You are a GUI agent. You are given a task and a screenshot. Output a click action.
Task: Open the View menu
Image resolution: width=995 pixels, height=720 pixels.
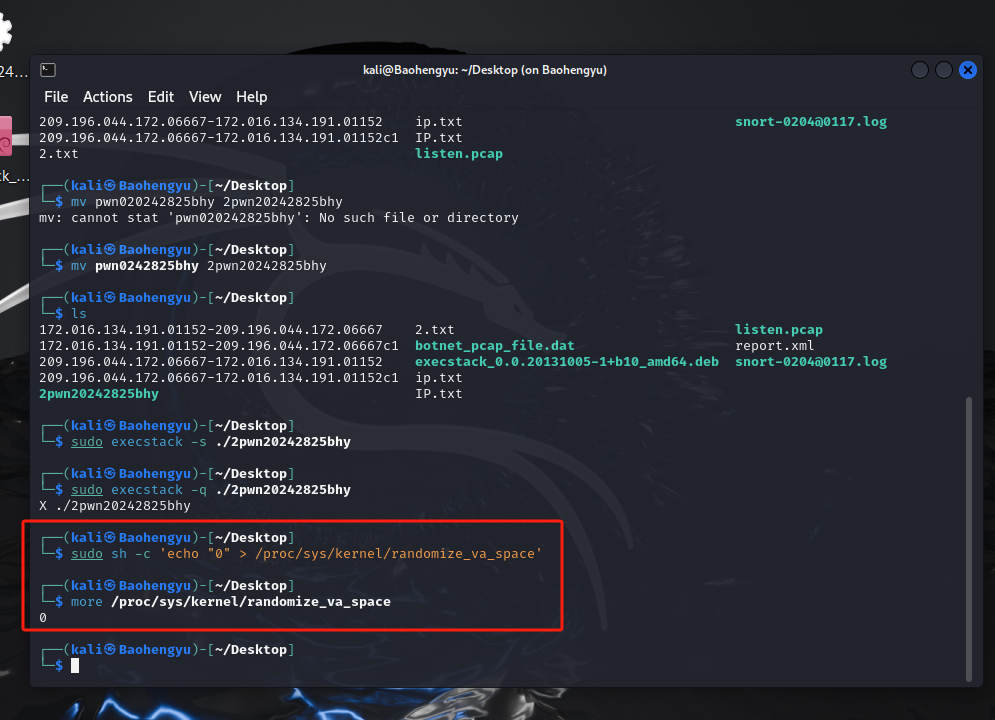205,97
